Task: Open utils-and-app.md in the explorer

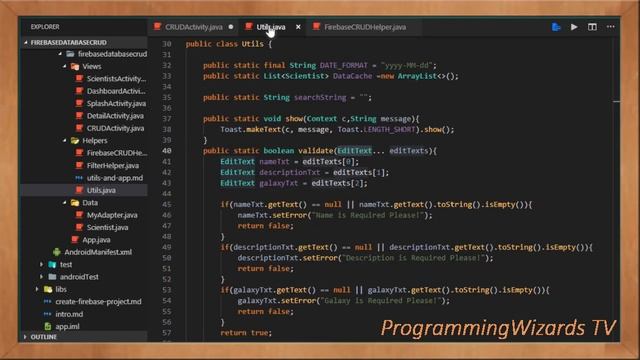Action: (x=115, y=178)
